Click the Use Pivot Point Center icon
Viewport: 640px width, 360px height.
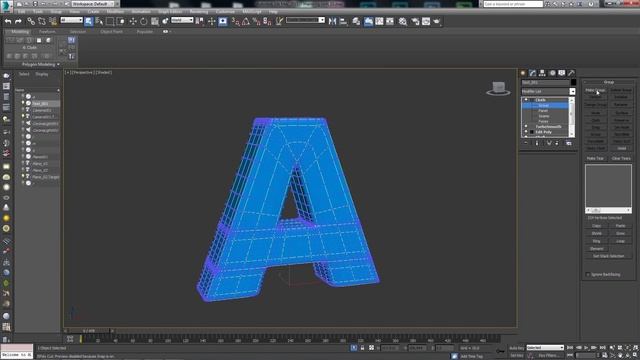200,21
